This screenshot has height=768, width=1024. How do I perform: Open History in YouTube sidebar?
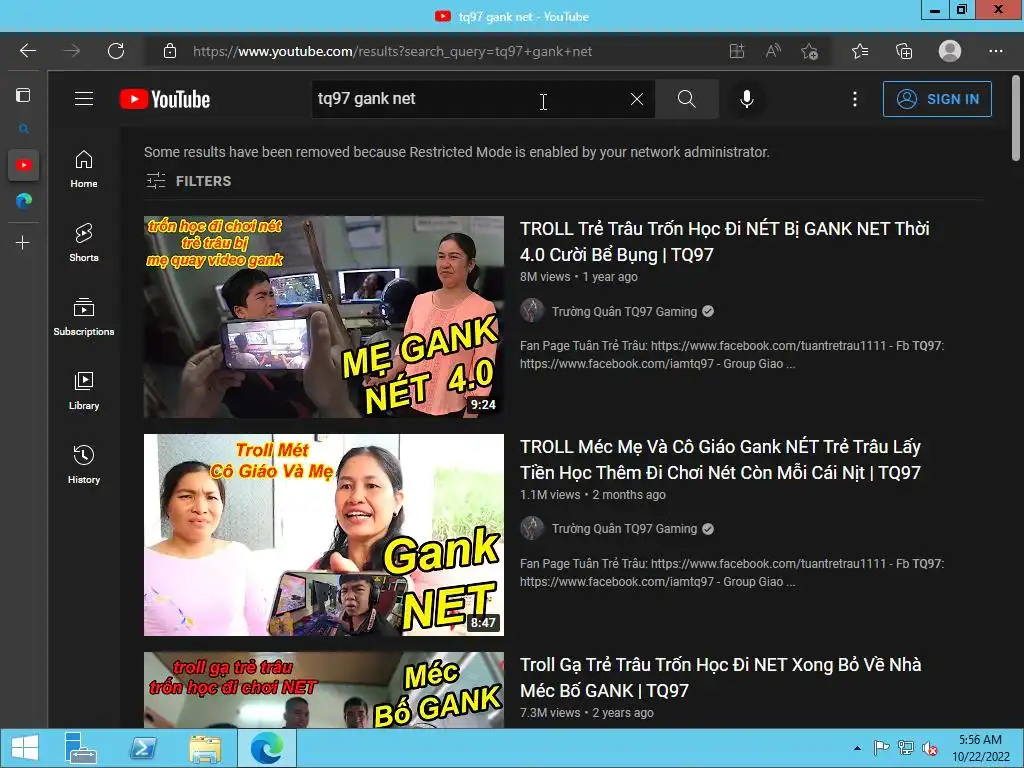[x=84, y=465]
